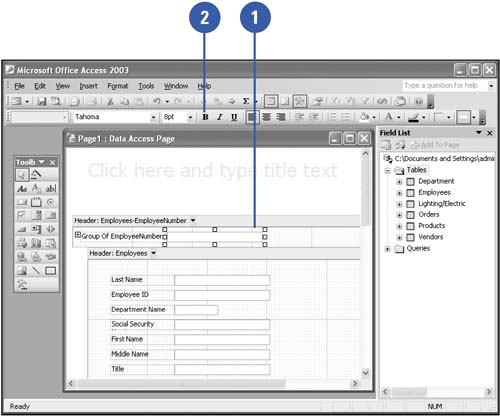Expand the Group Of EmployeeNumber plus control
The height and width of the screenshot is (416, 500).
click(x=77, y=235)
